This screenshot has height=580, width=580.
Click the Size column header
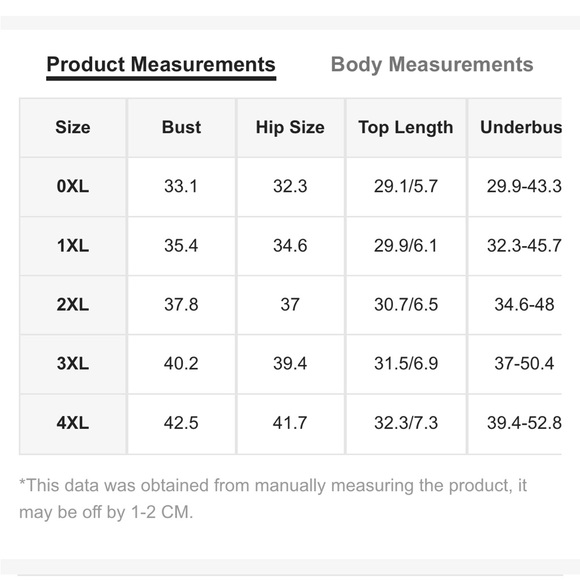(x=73, y=128)
